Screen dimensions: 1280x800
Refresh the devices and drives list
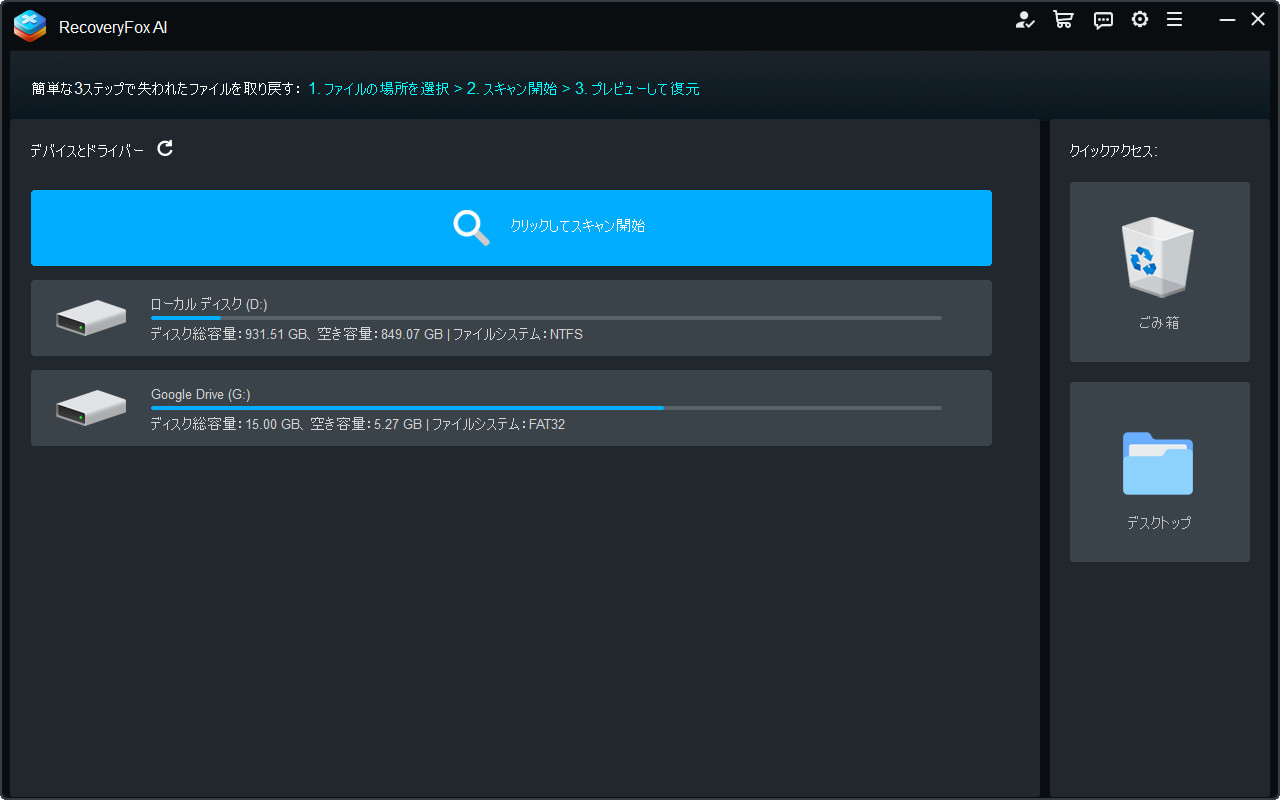[165, 148]
